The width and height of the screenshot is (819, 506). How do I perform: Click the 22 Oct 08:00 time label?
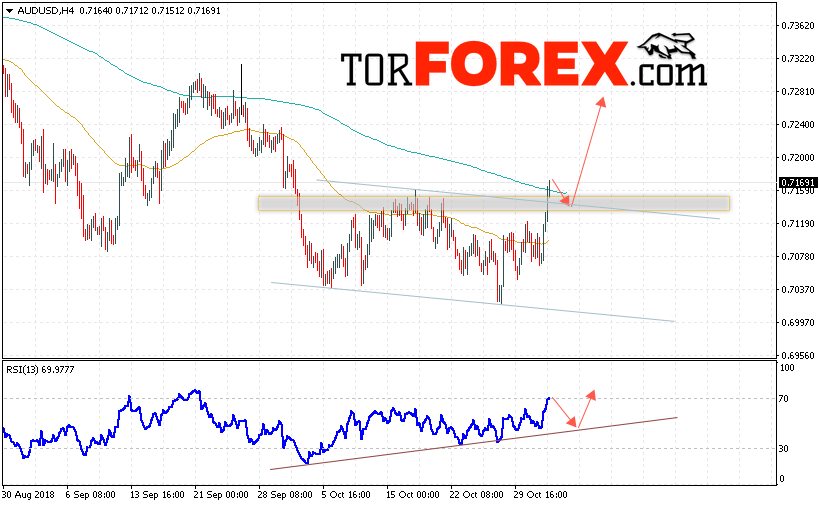tap(476, 495)
